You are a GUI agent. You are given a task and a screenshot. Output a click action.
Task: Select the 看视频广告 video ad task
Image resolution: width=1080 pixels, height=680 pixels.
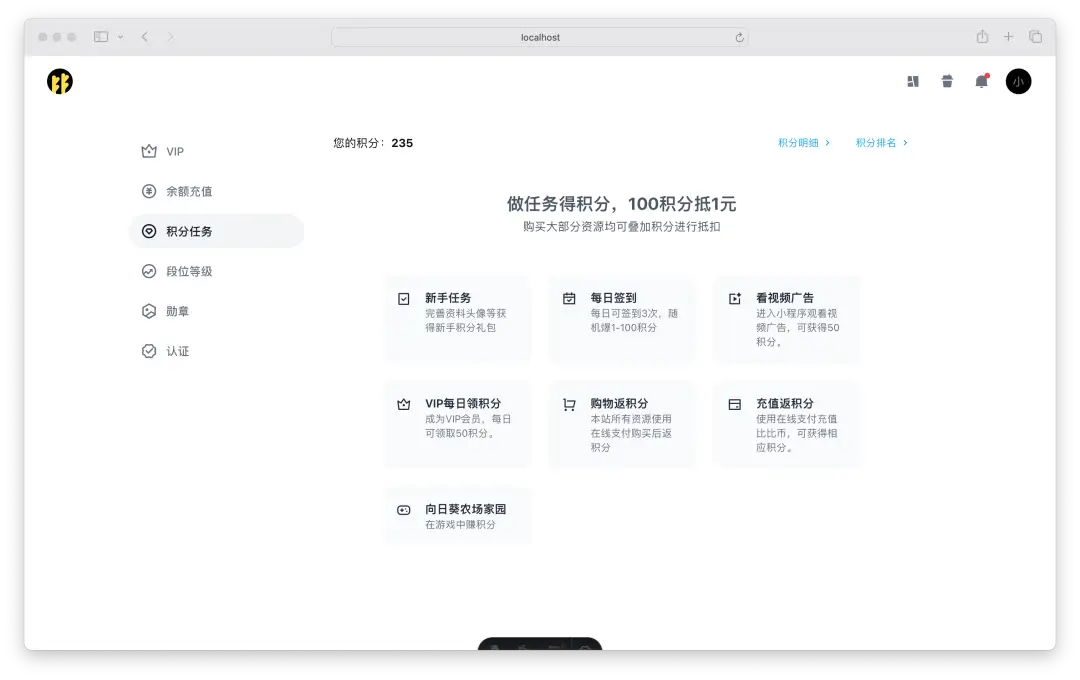tap(786, 320)
